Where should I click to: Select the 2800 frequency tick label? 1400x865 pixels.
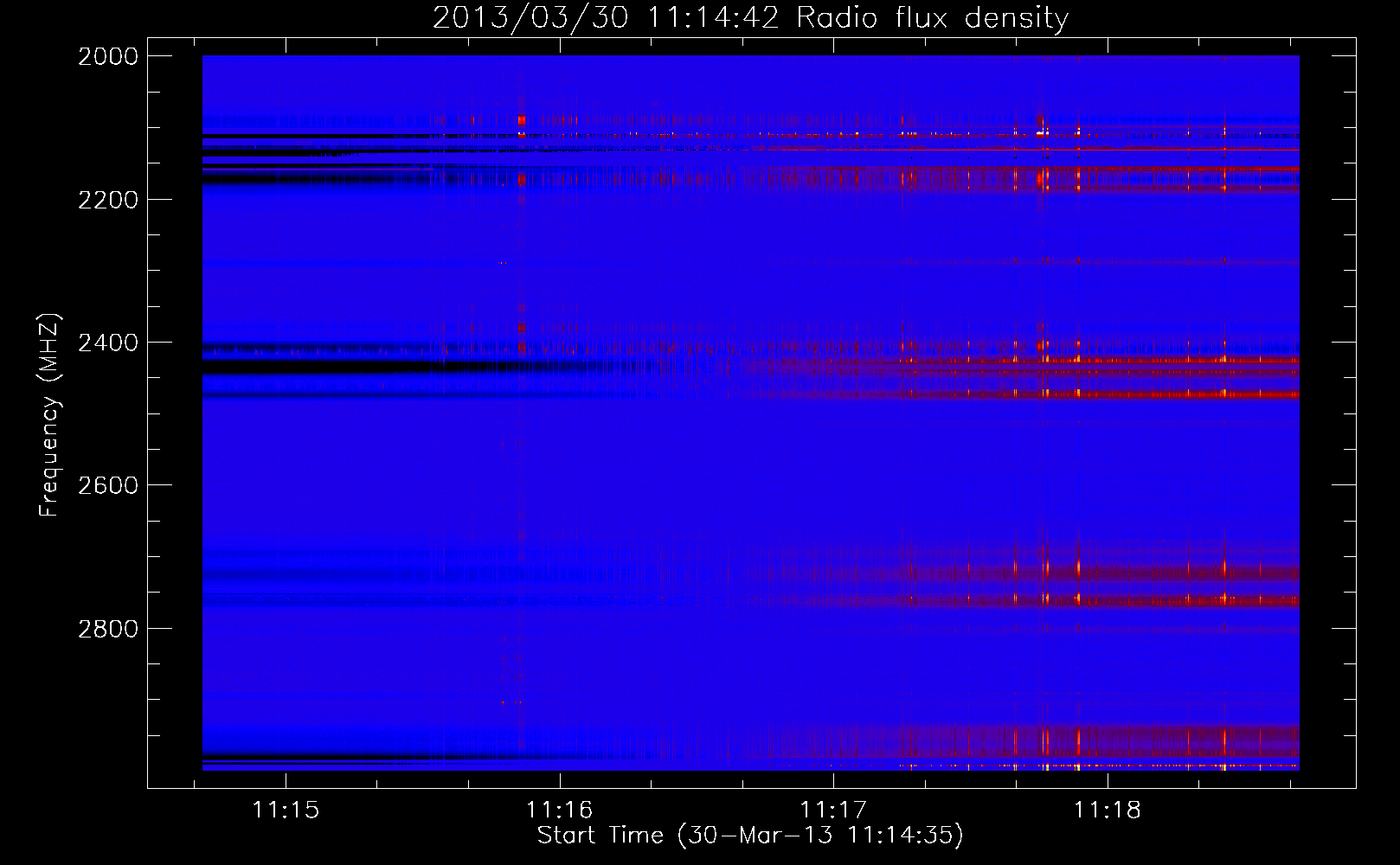(108, 628)
